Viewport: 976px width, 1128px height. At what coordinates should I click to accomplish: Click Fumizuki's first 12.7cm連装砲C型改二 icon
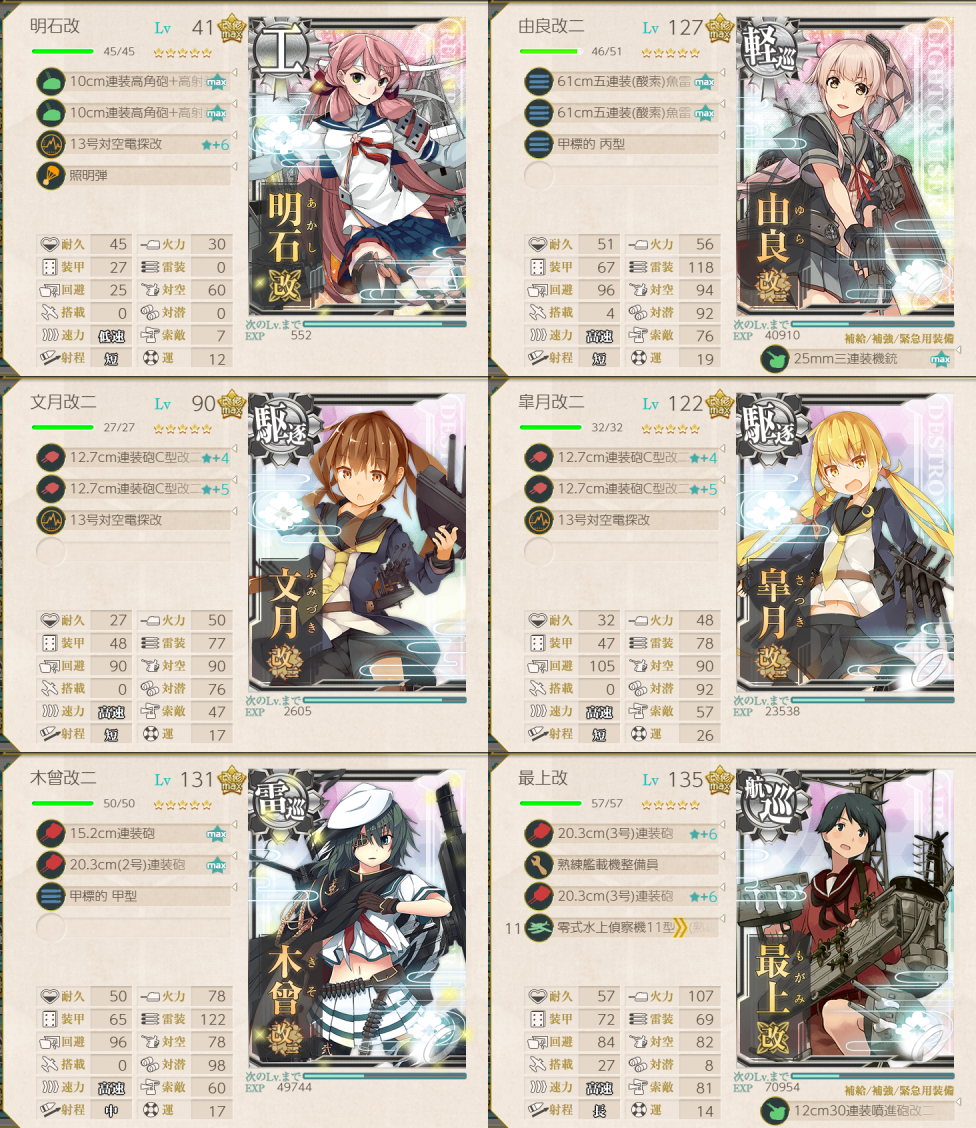pos(51,458)
